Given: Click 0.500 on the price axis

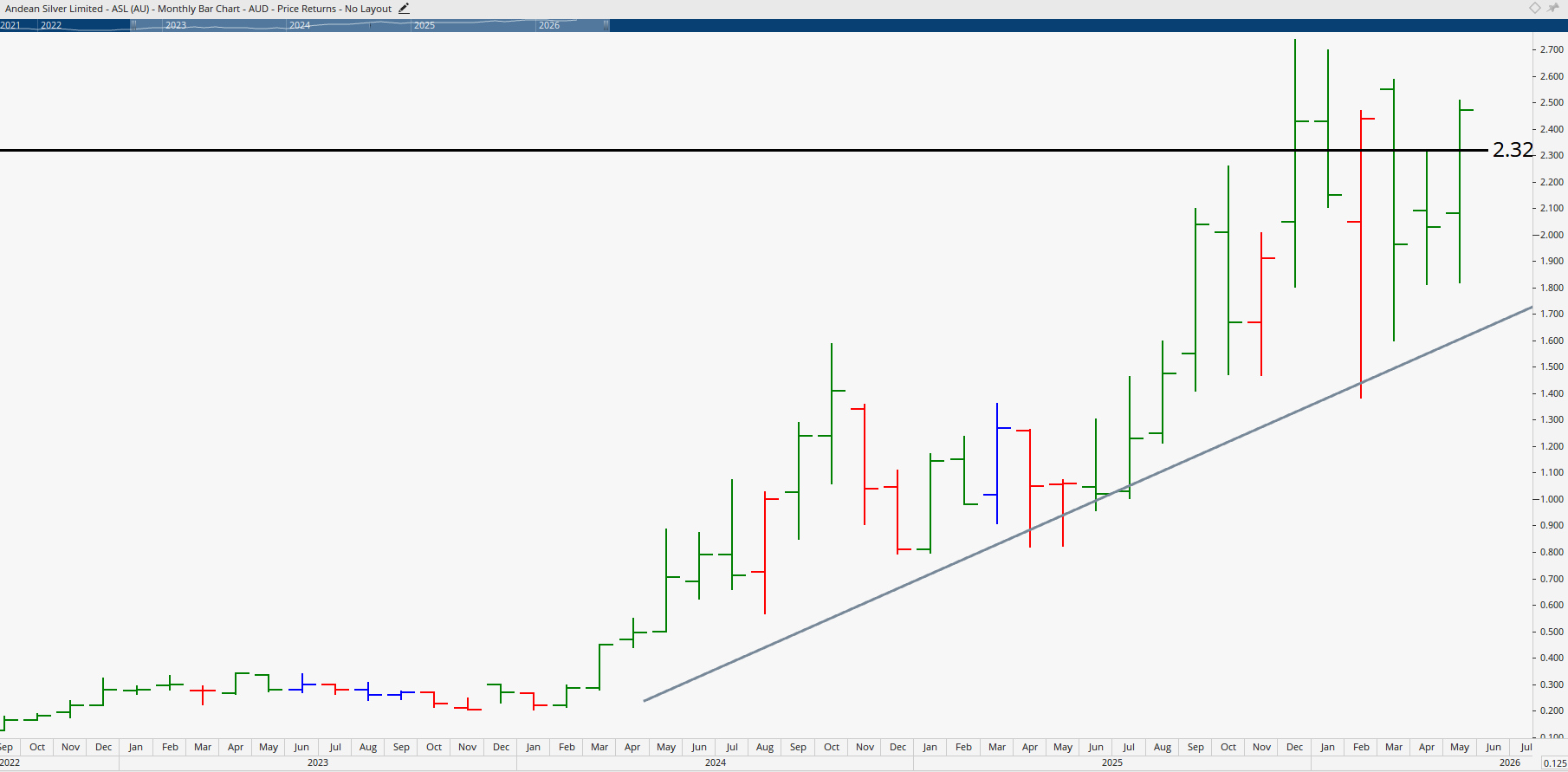Looking at the screenshot, I should [x=1552, y=632].
